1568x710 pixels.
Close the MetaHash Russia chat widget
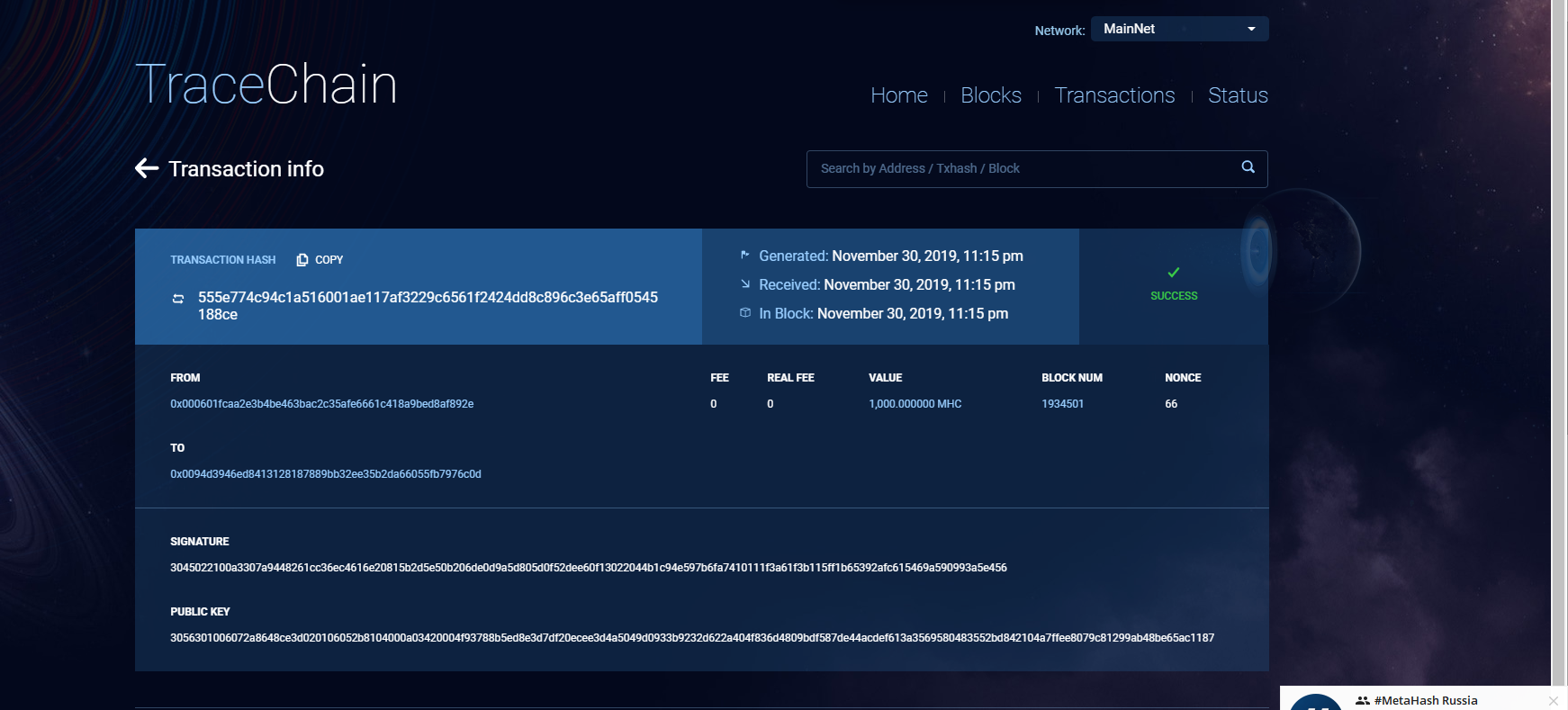tap(1554, 700)
